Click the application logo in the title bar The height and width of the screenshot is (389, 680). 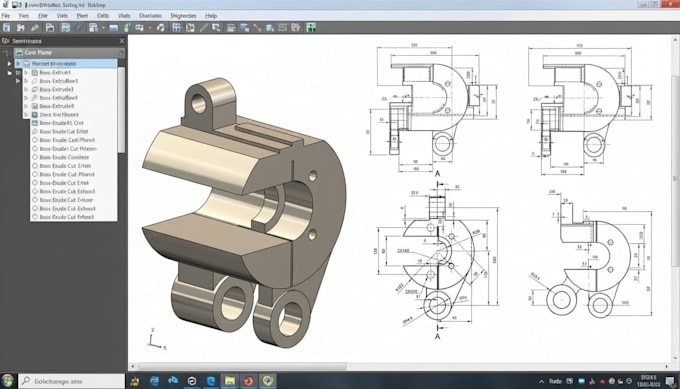tap(5, 5)
